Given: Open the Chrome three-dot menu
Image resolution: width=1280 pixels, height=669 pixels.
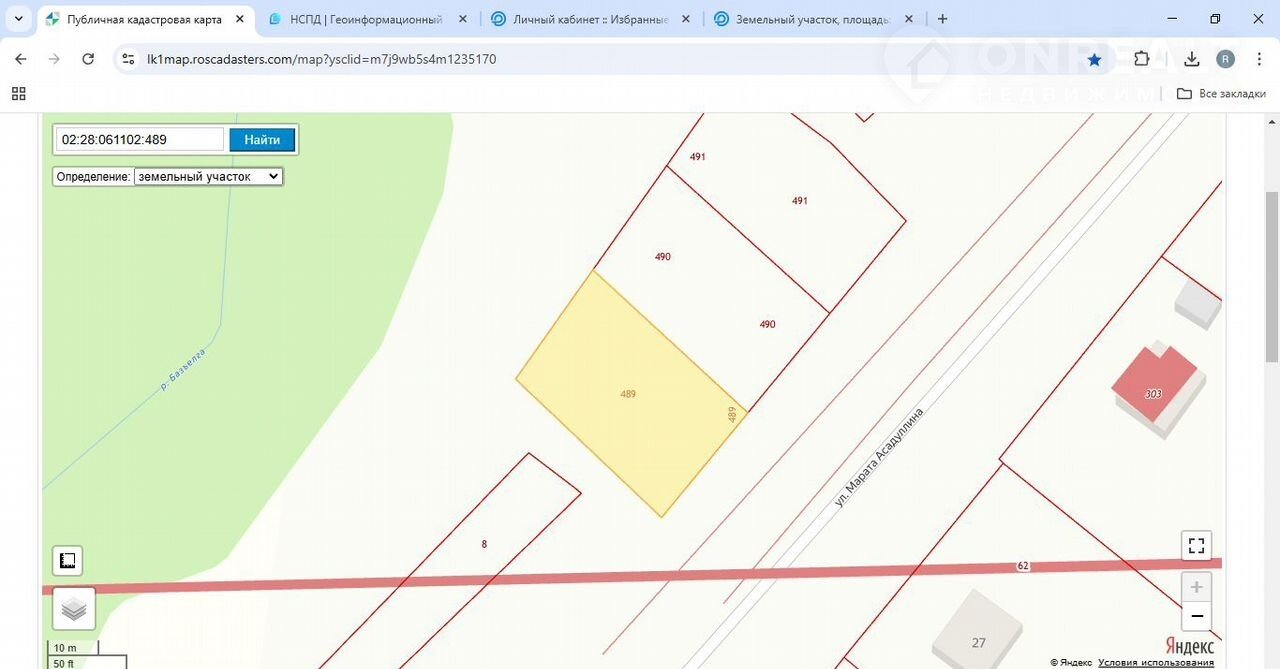Looking at the screenshot, I should (1258, 59).
